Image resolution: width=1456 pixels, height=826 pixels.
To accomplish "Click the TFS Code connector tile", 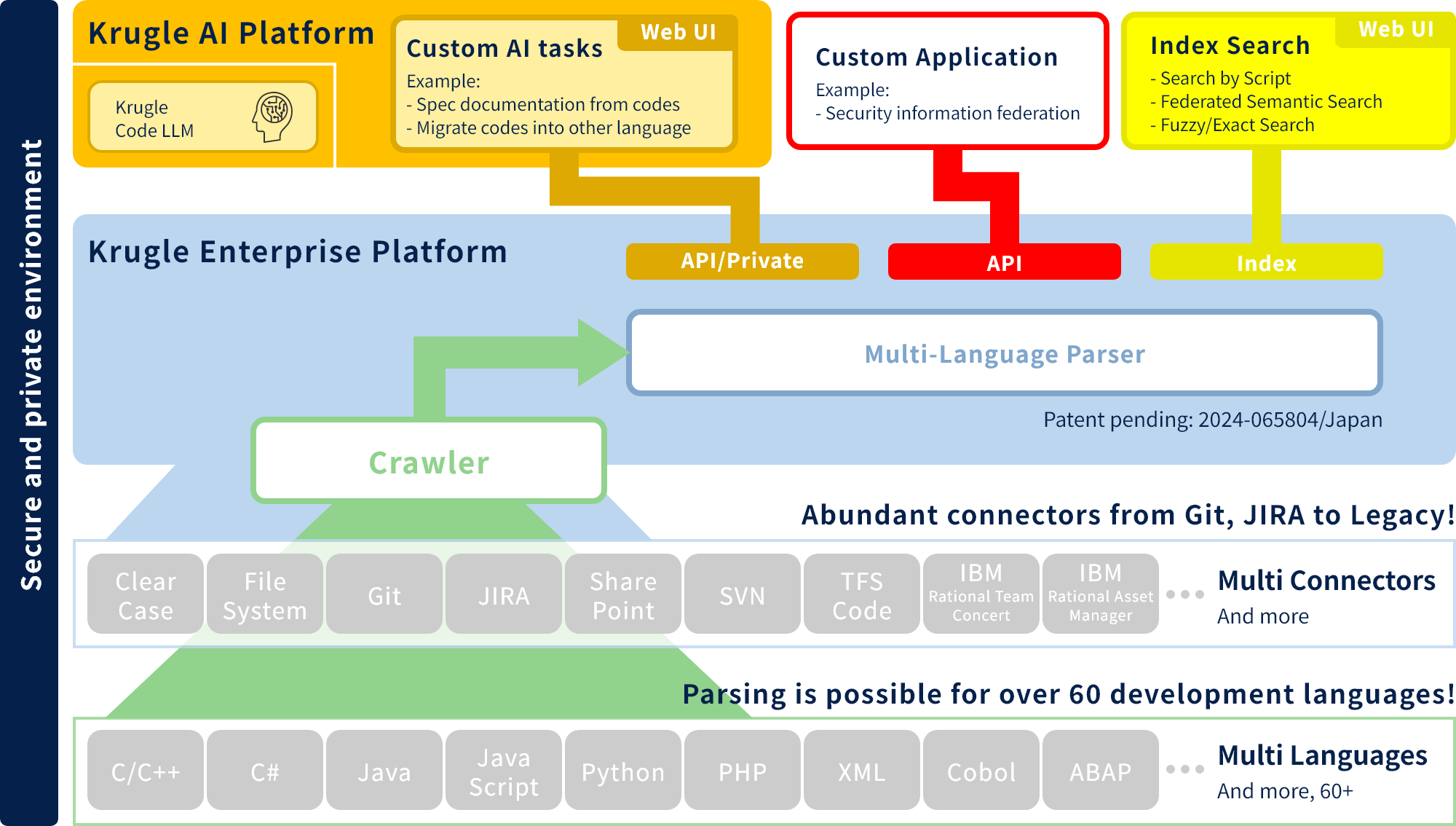I will point(862,594).
